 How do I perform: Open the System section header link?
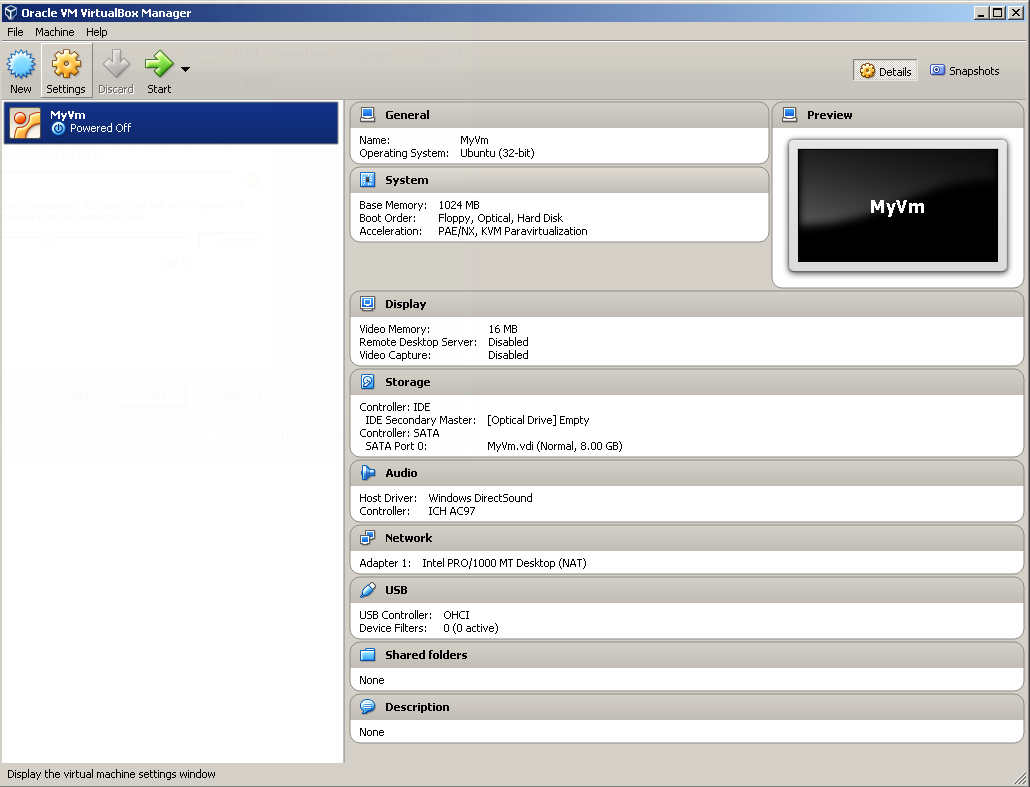[407, 180]
